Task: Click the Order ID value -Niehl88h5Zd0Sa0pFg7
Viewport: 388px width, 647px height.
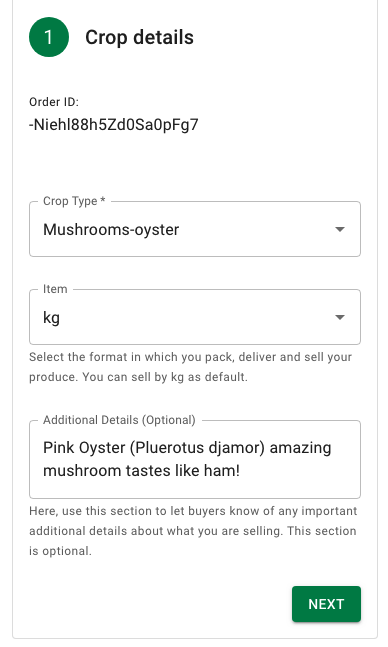Action: click(x=114, y=125)
